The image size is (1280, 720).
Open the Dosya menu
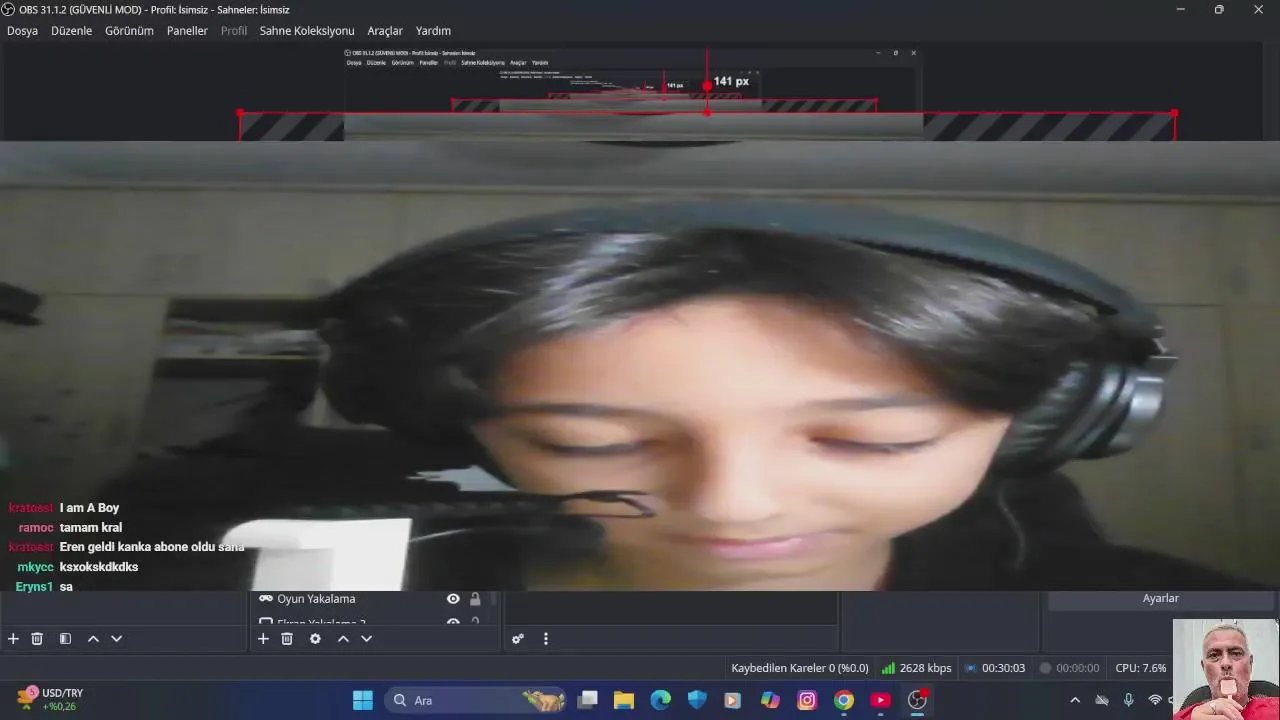(x=22, y=31)
